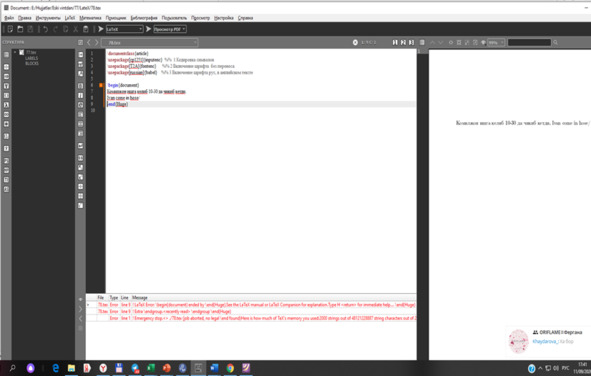Screen dimensions: 591x376
Task: Run LaTeX with the first arrow button
Action: click(x=101, y=29)
